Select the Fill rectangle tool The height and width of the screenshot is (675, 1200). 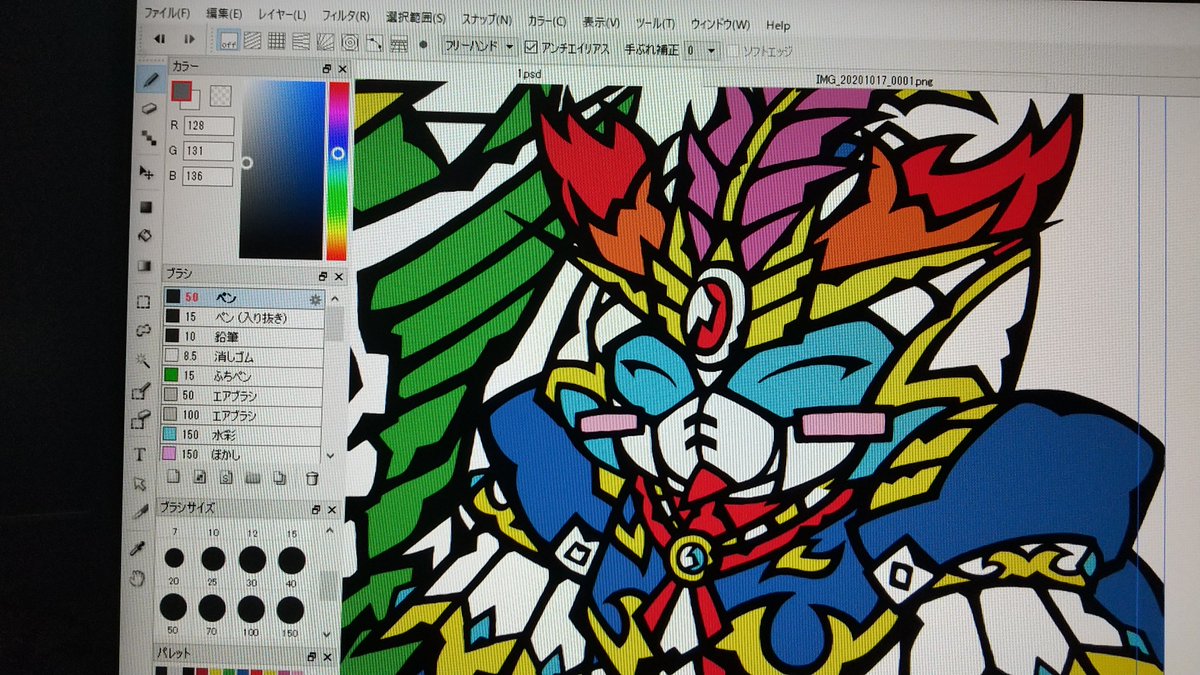pyautogui.click(x=146, y=206)
